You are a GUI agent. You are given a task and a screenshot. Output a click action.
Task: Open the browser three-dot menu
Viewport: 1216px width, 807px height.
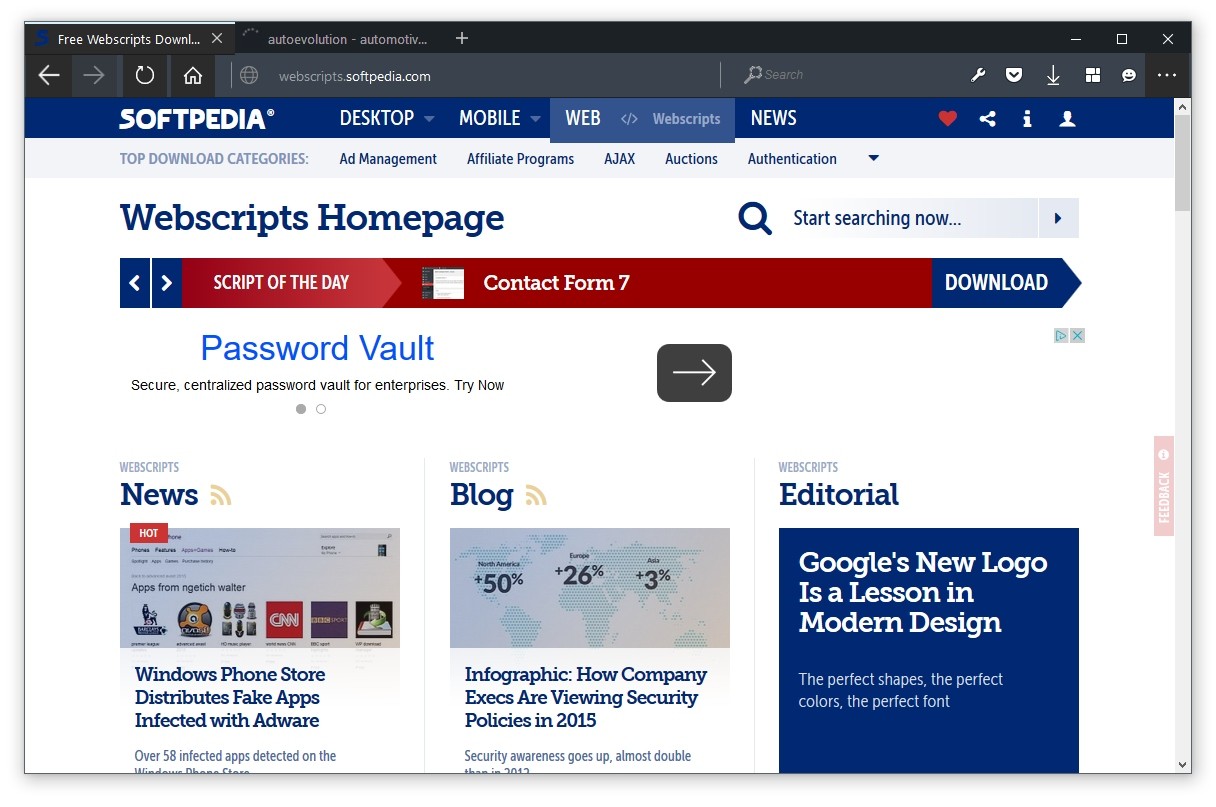pos(1167,75)
